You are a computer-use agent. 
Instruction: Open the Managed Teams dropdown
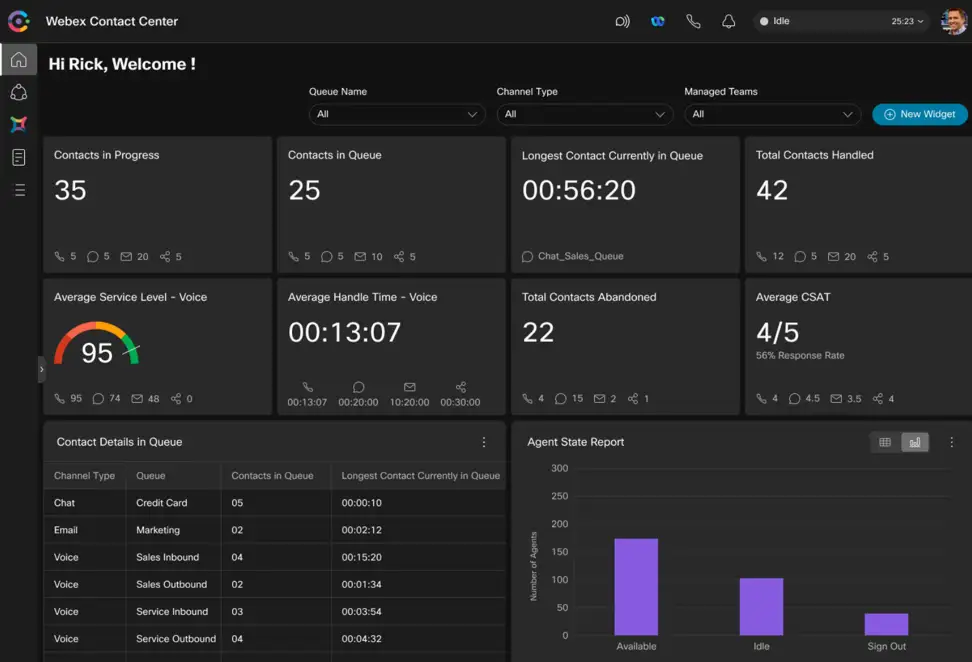click(x=772, y=114)
